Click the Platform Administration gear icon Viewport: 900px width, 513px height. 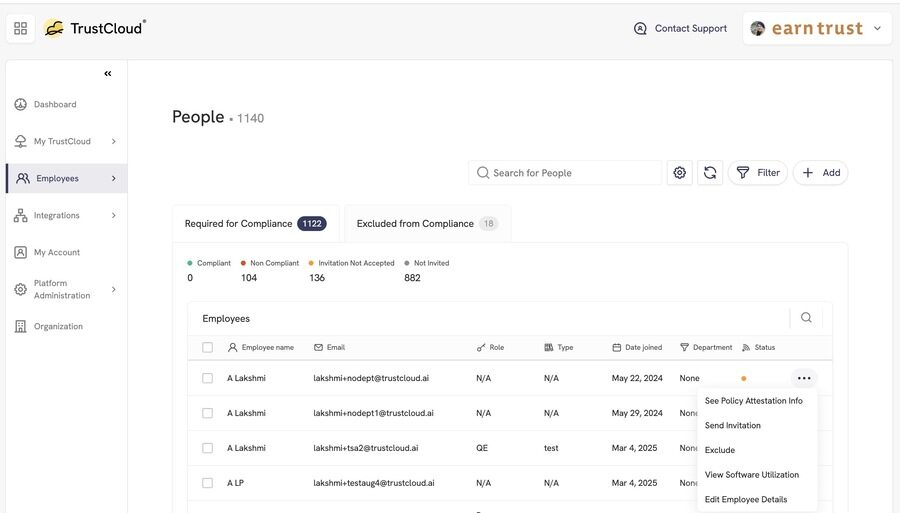coord(21,289)
